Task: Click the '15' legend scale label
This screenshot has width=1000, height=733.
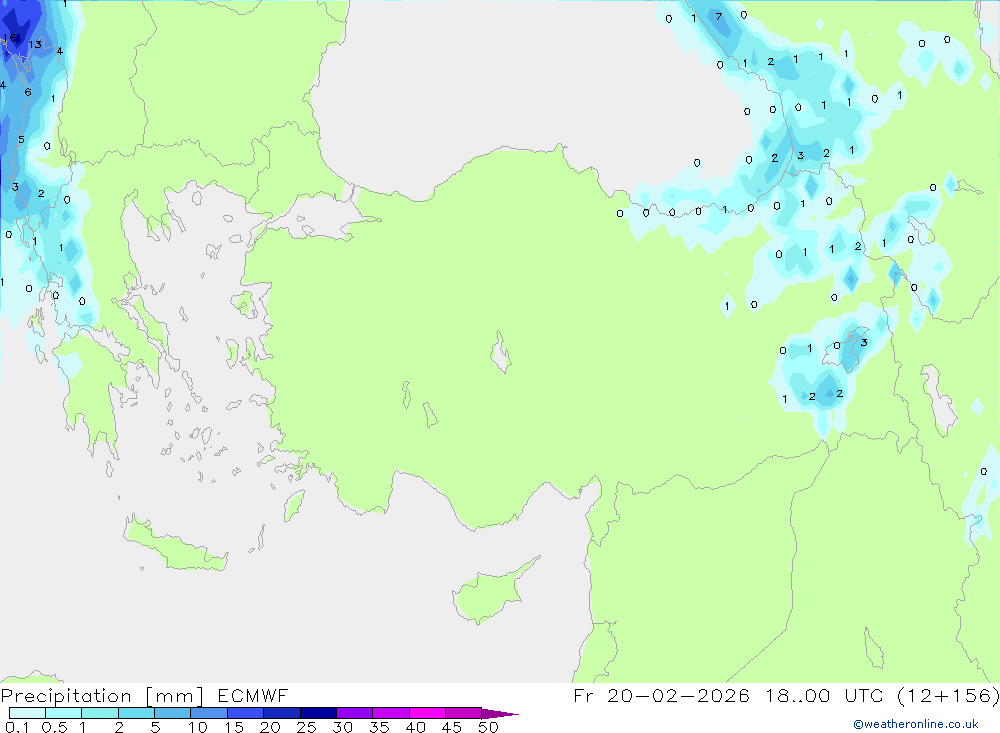Action: click(233, 727)
